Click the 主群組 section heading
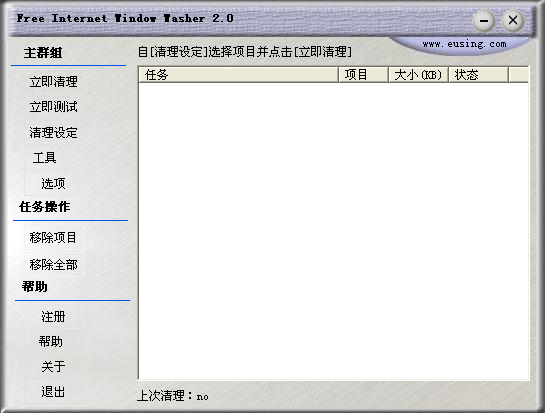The height and width of the screenshot is (413, 545). 43,53
